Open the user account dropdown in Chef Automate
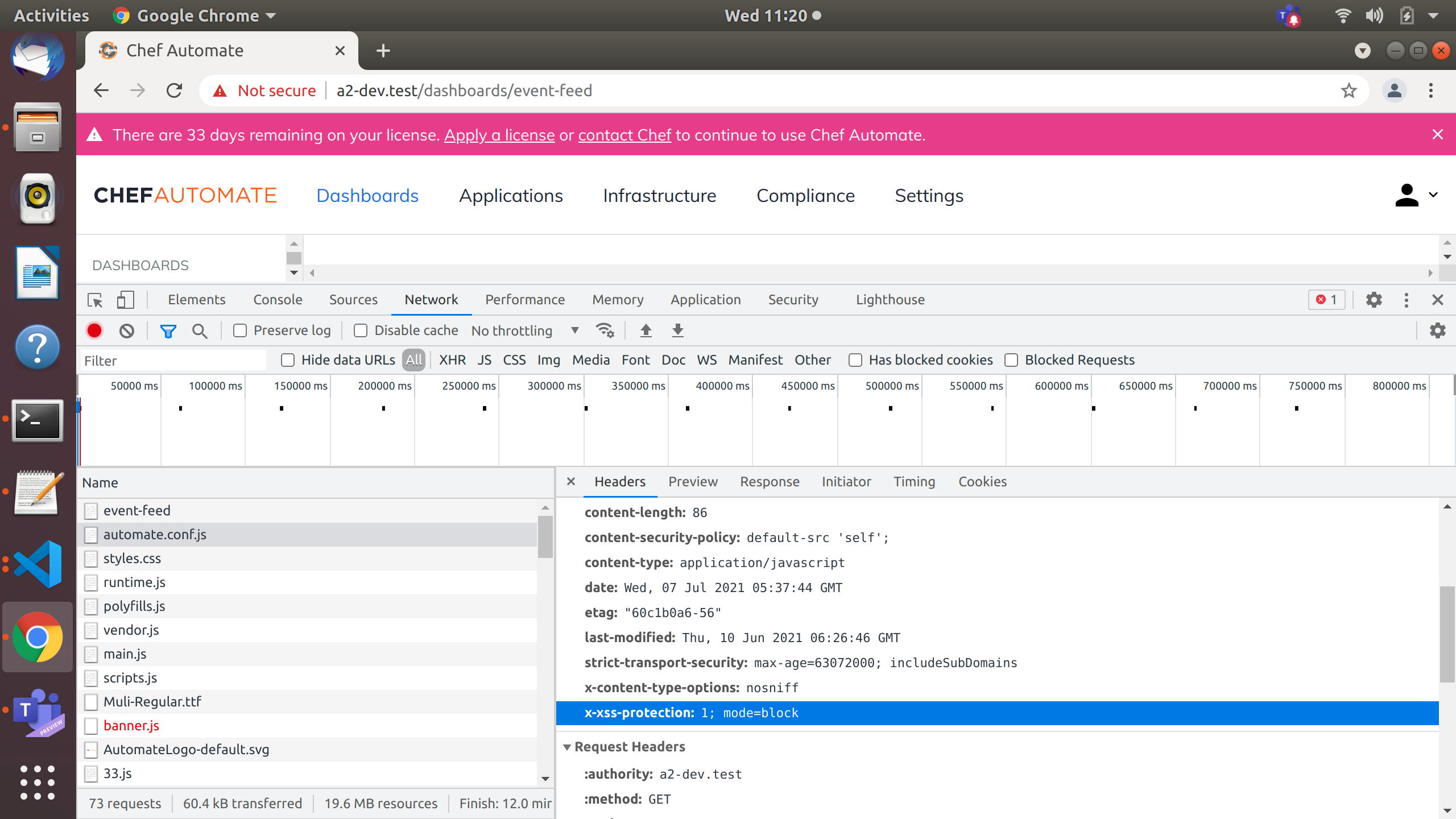This screenshot has width=1456, height=819. [x=1417, y=195]
